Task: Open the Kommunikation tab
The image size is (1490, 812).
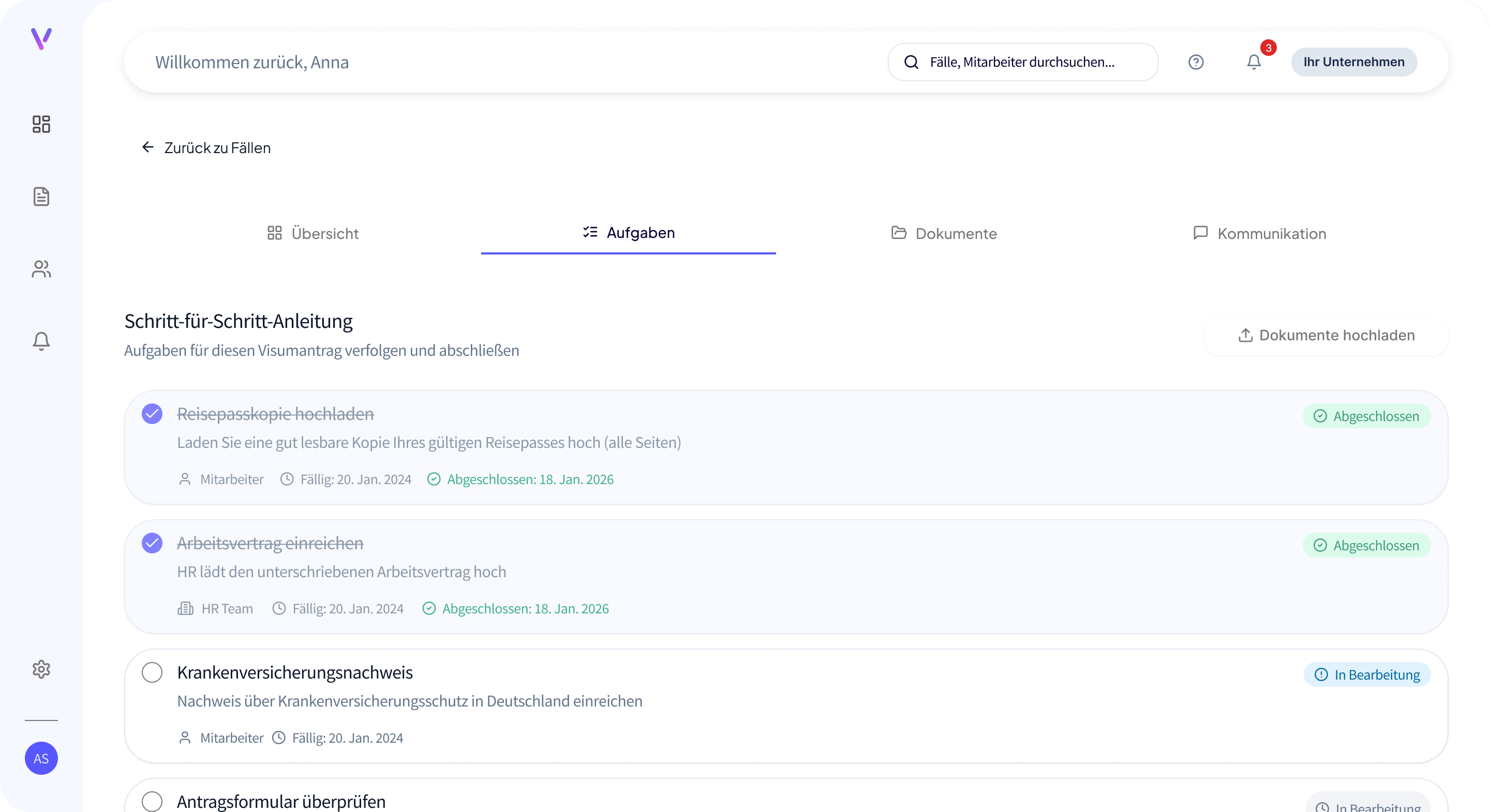Action: (1260, 234)
